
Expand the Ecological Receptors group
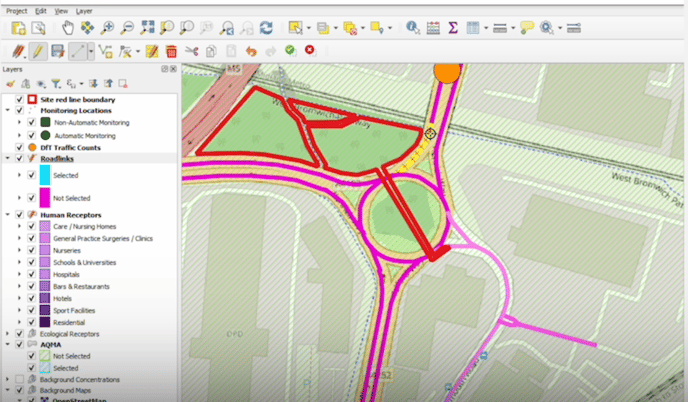coord(8,333)
